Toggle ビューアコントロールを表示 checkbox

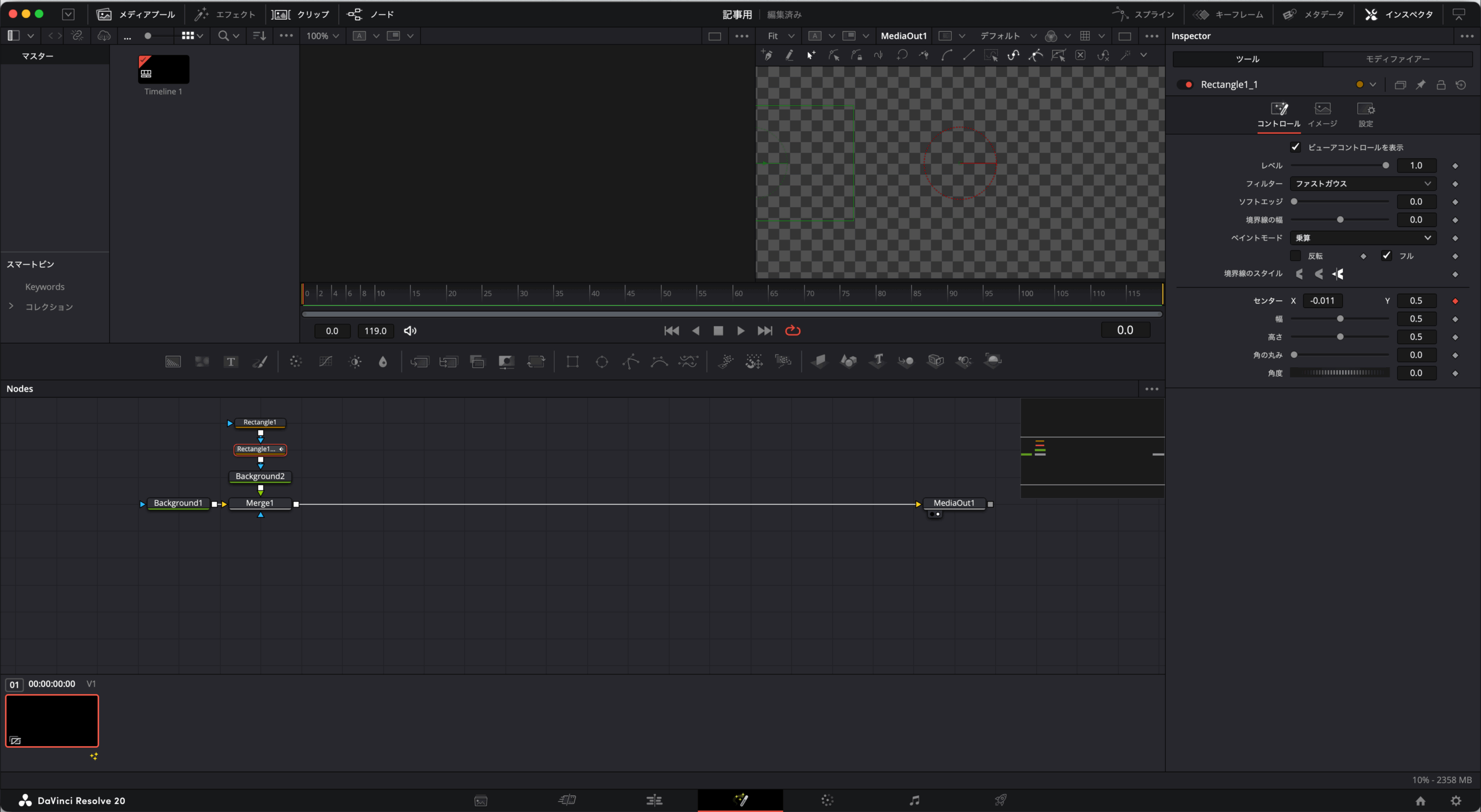click(x=1295, y=147)
